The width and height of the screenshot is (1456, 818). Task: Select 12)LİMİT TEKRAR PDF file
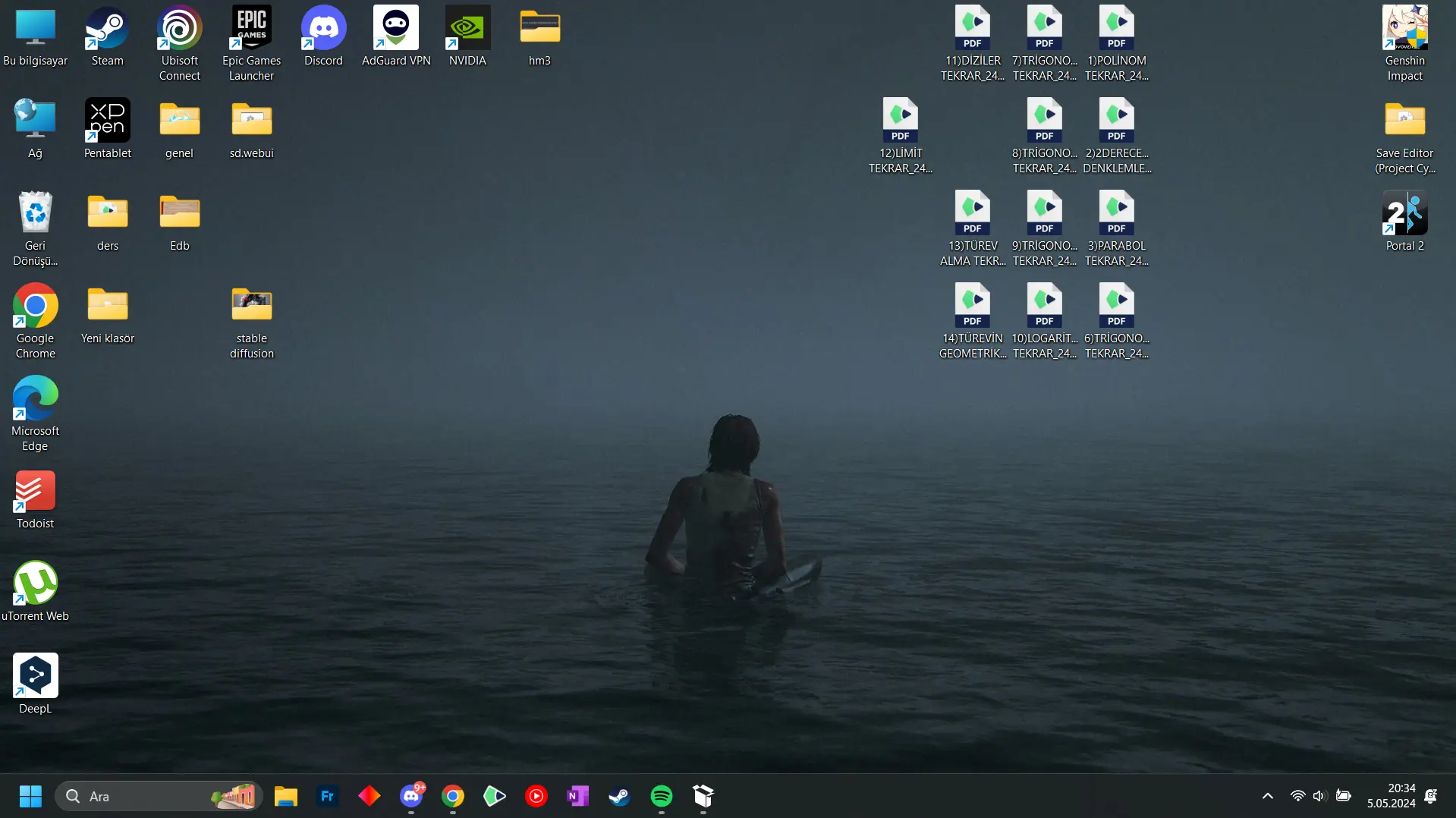pos(901,137)
